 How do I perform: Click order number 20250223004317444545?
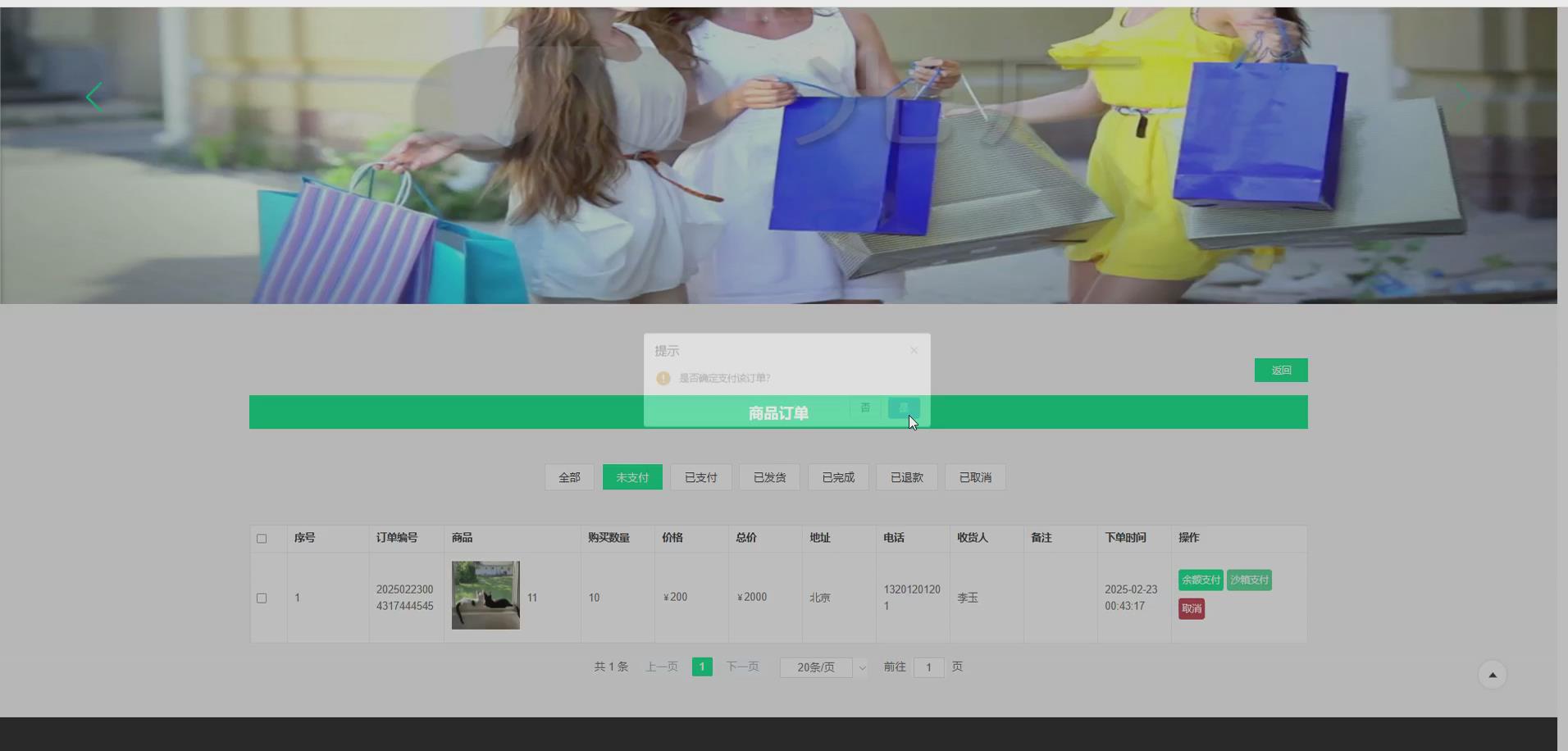405,598
